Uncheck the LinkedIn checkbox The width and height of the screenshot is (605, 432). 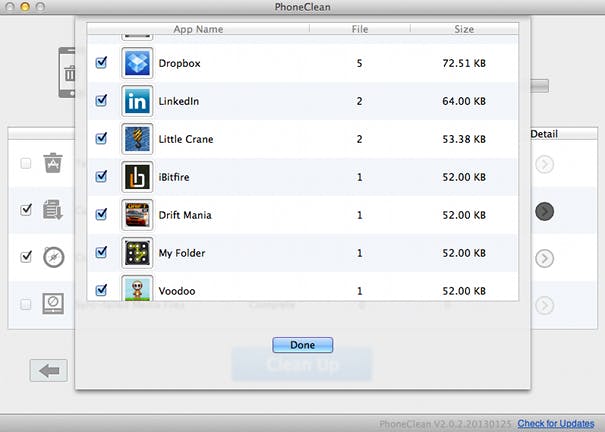[x=101, y=100]
